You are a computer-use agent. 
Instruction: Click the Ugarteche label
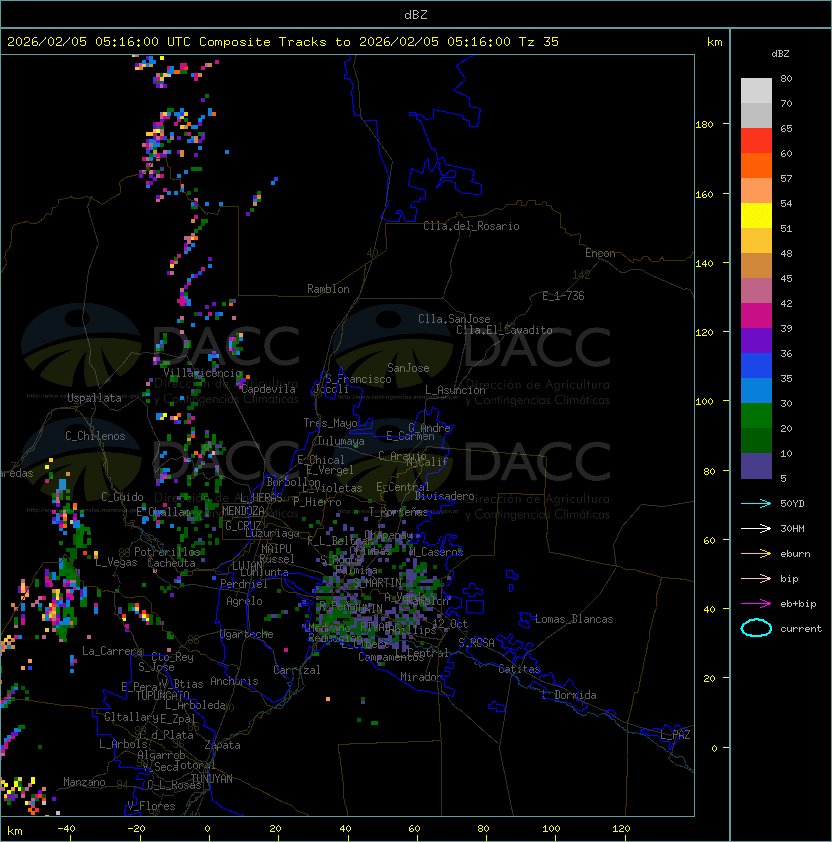tap(247, 634)
